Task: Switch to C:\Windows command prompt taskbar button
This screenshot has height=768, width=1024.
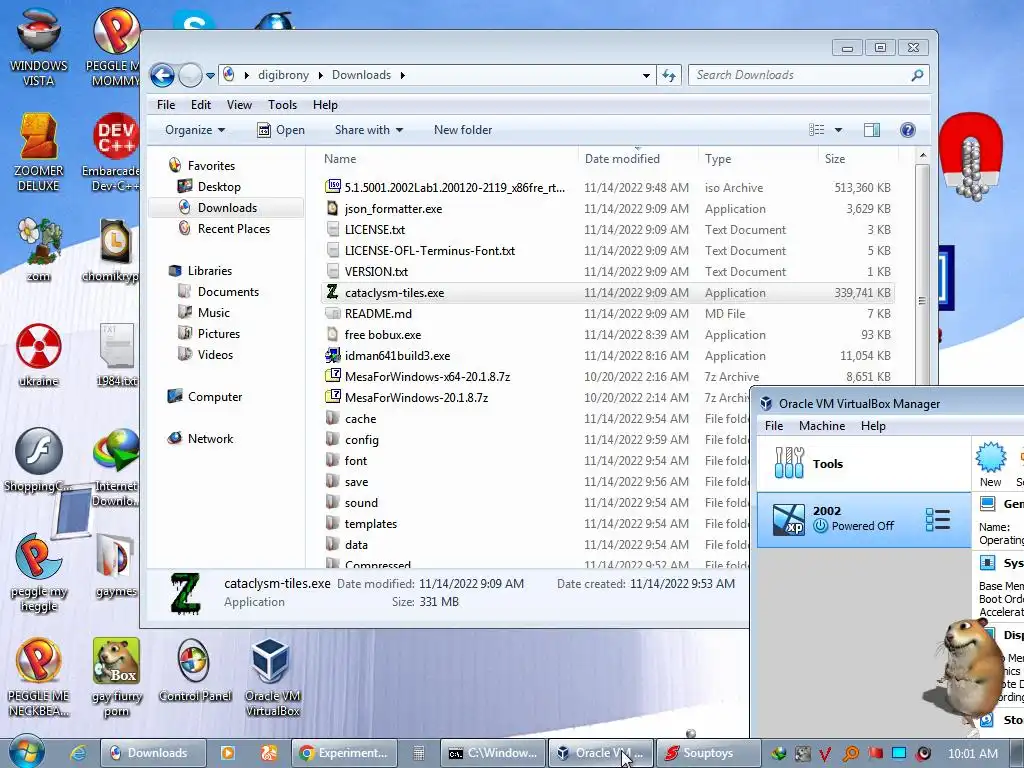Action: pos(492,753)
